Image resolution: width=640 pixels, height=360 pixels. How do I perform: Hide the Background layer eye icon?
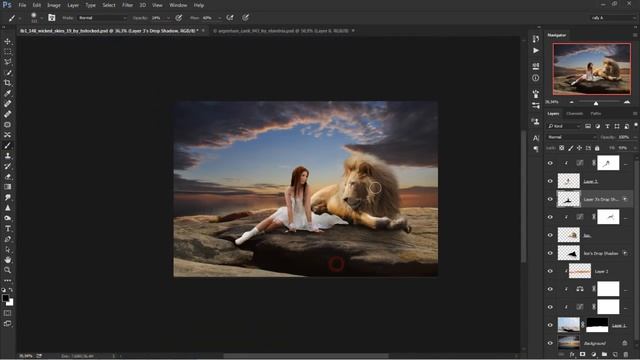point(550,343)
